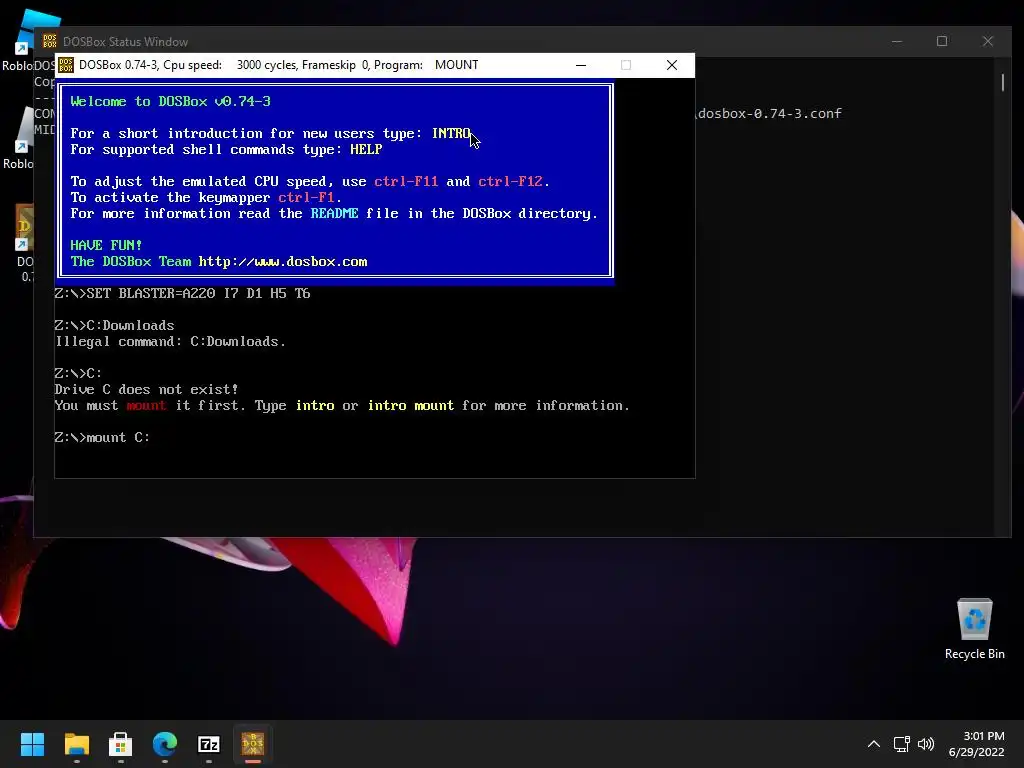Click the ctrl-F1 keymapper shortcut text
The height and width of the screenshot is (768, 1024).
[306, 197]
